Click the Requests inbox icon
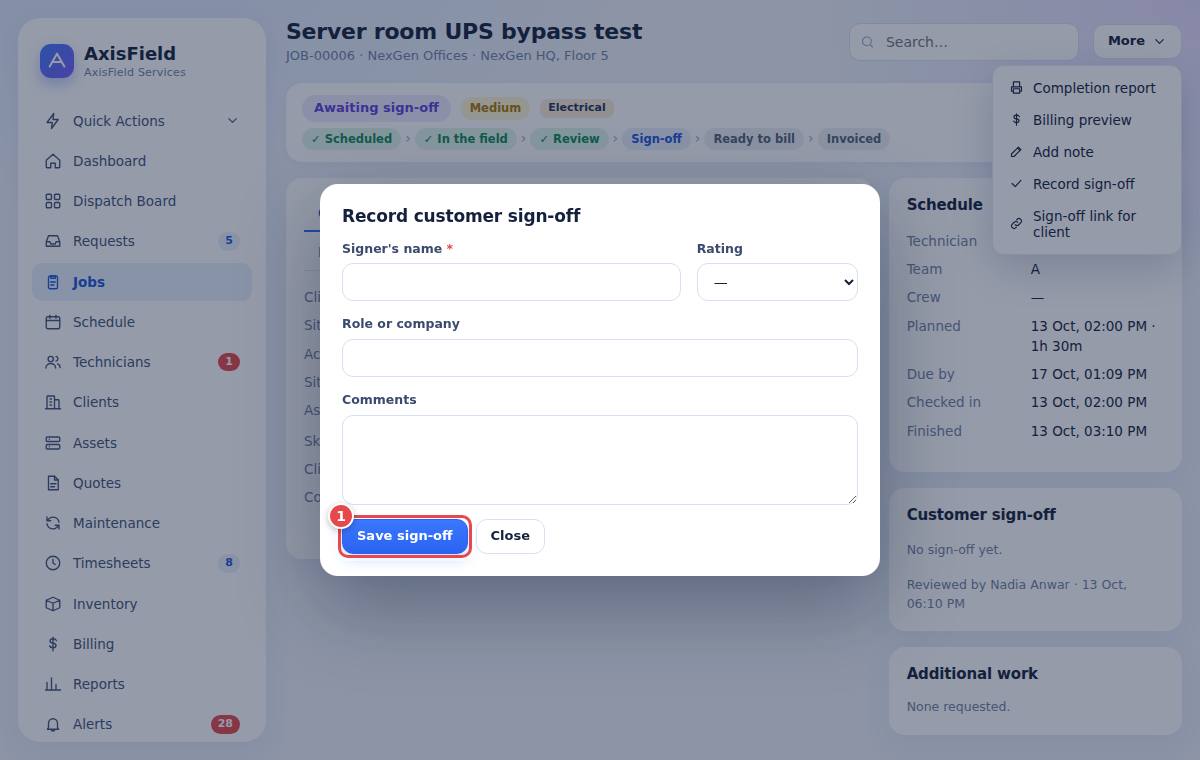This screenshot has height=760, width=1200. (53, 241)
